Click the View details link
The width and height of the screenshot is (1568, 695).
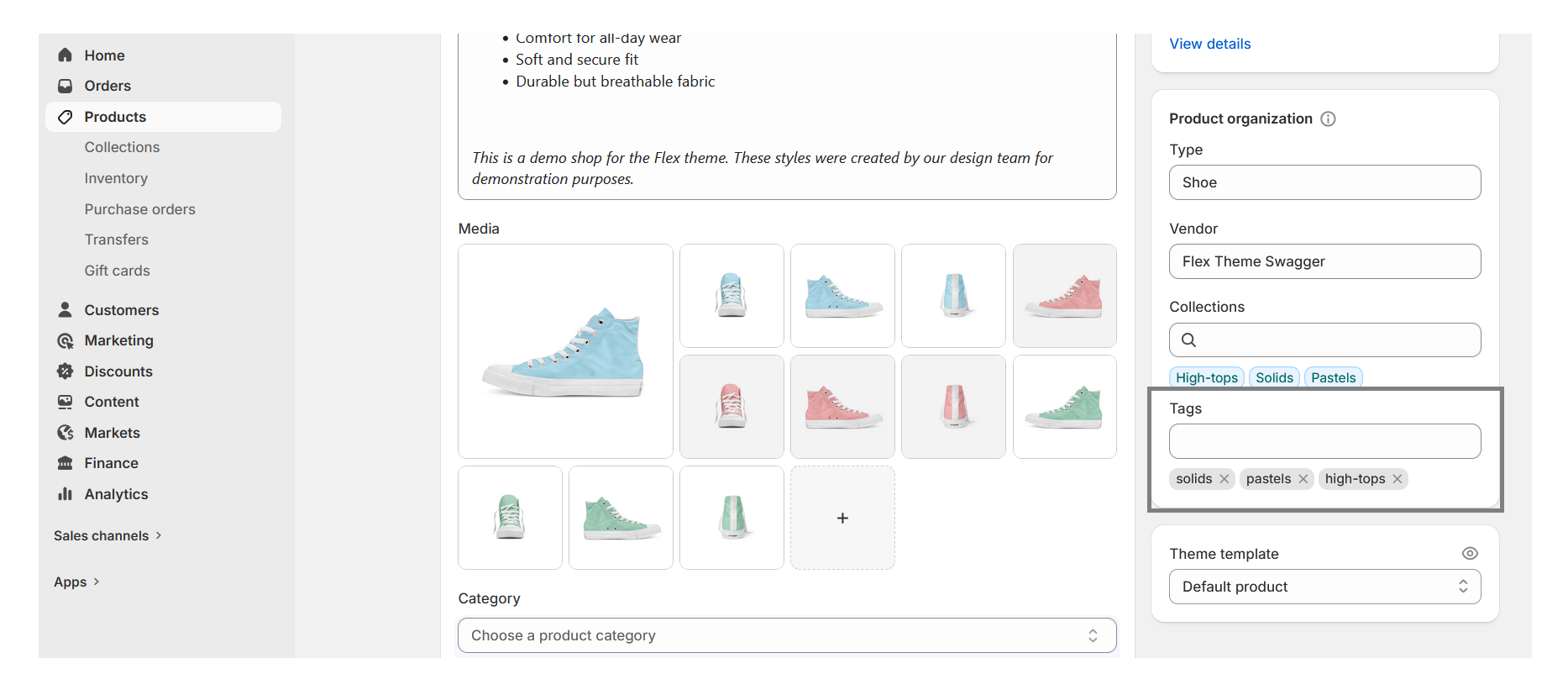(1209, 44)
